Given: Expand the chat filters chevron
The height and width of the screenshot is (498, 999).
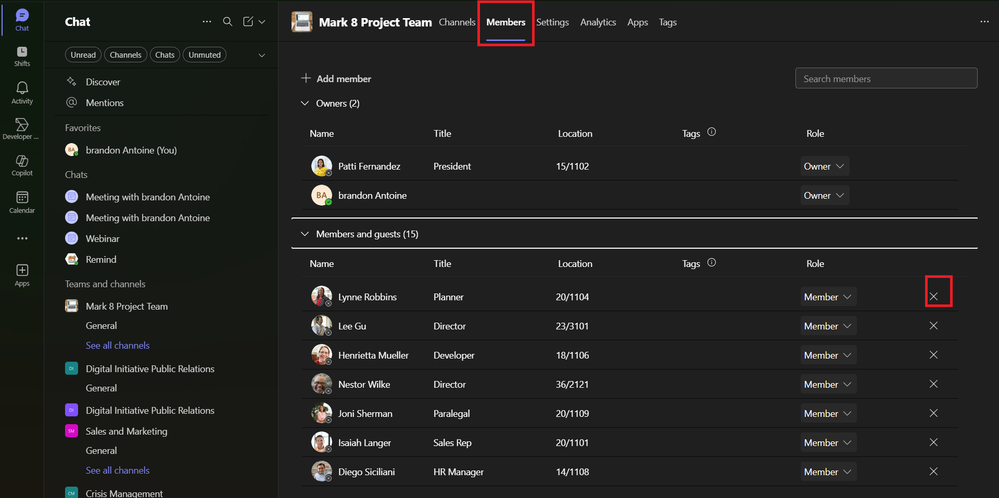Looking at the screenshot, I should pos(261,55).
